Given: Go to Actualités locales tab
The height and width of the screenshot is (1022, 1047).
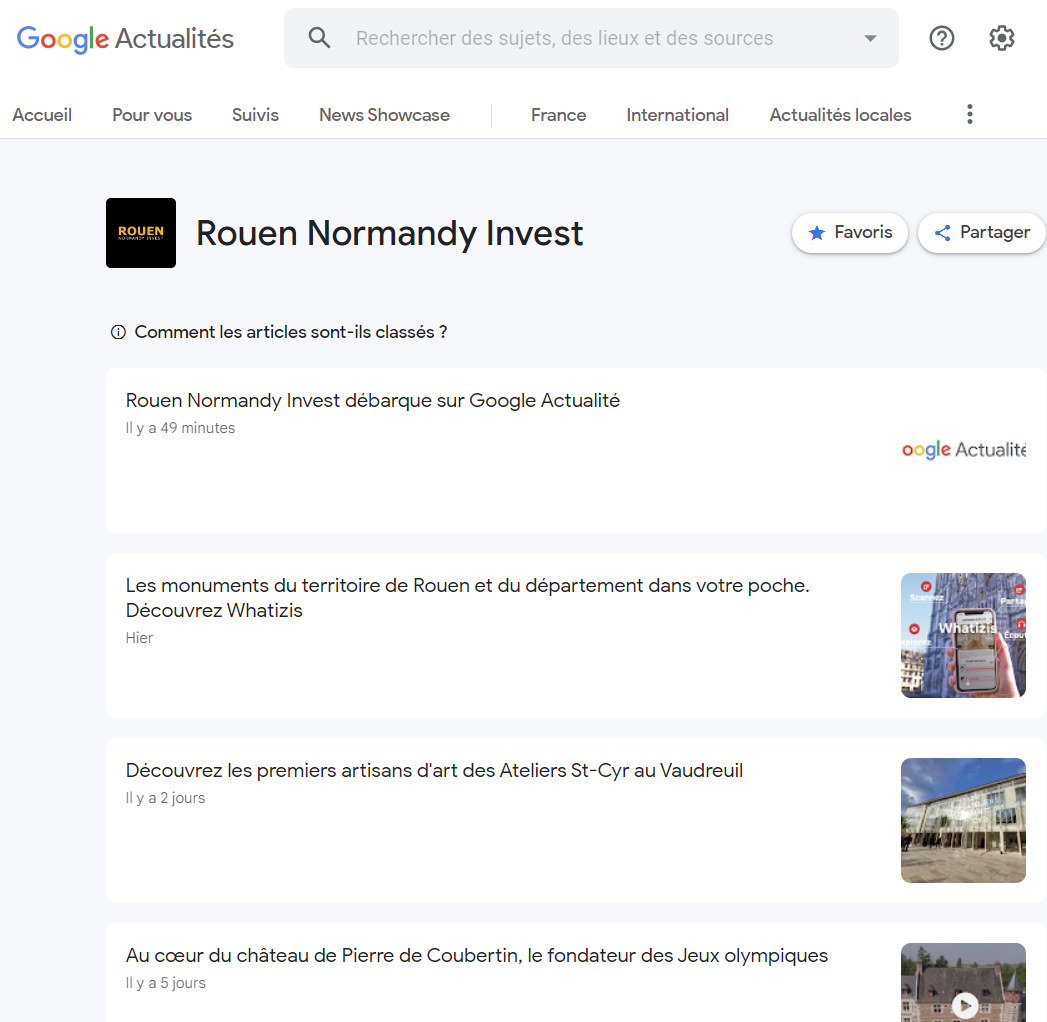Looking at the screenshot, I should 840,115.
